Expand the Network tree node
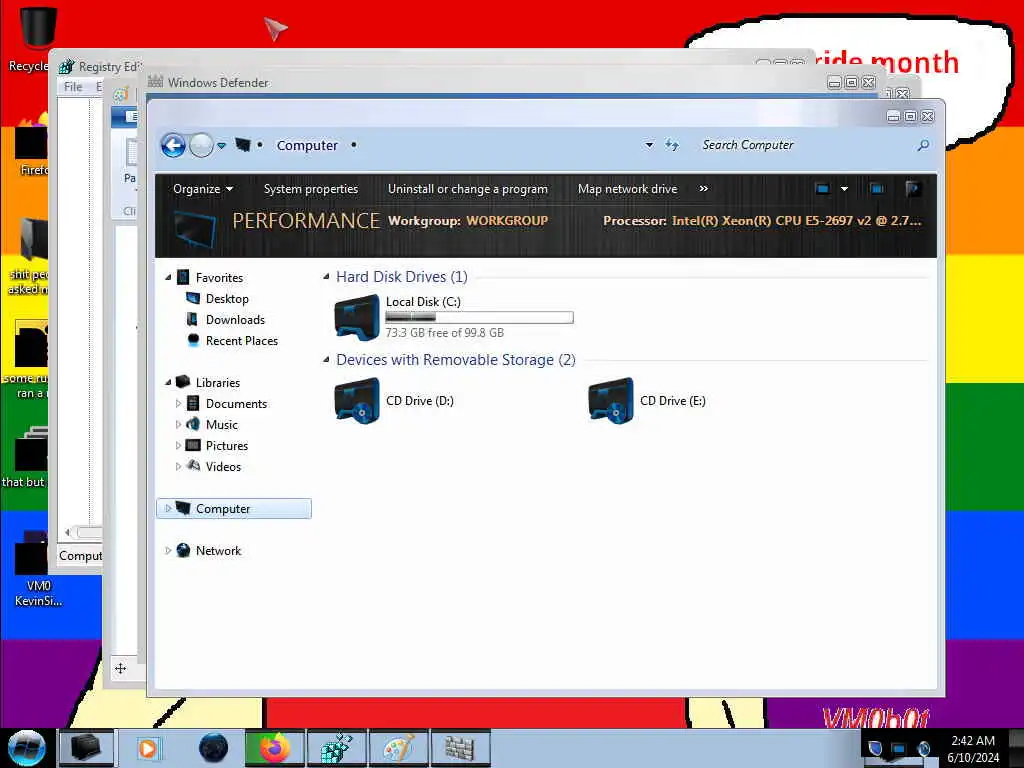Image resolution: width=1024 pixels, height=768 pixels. 168,551
